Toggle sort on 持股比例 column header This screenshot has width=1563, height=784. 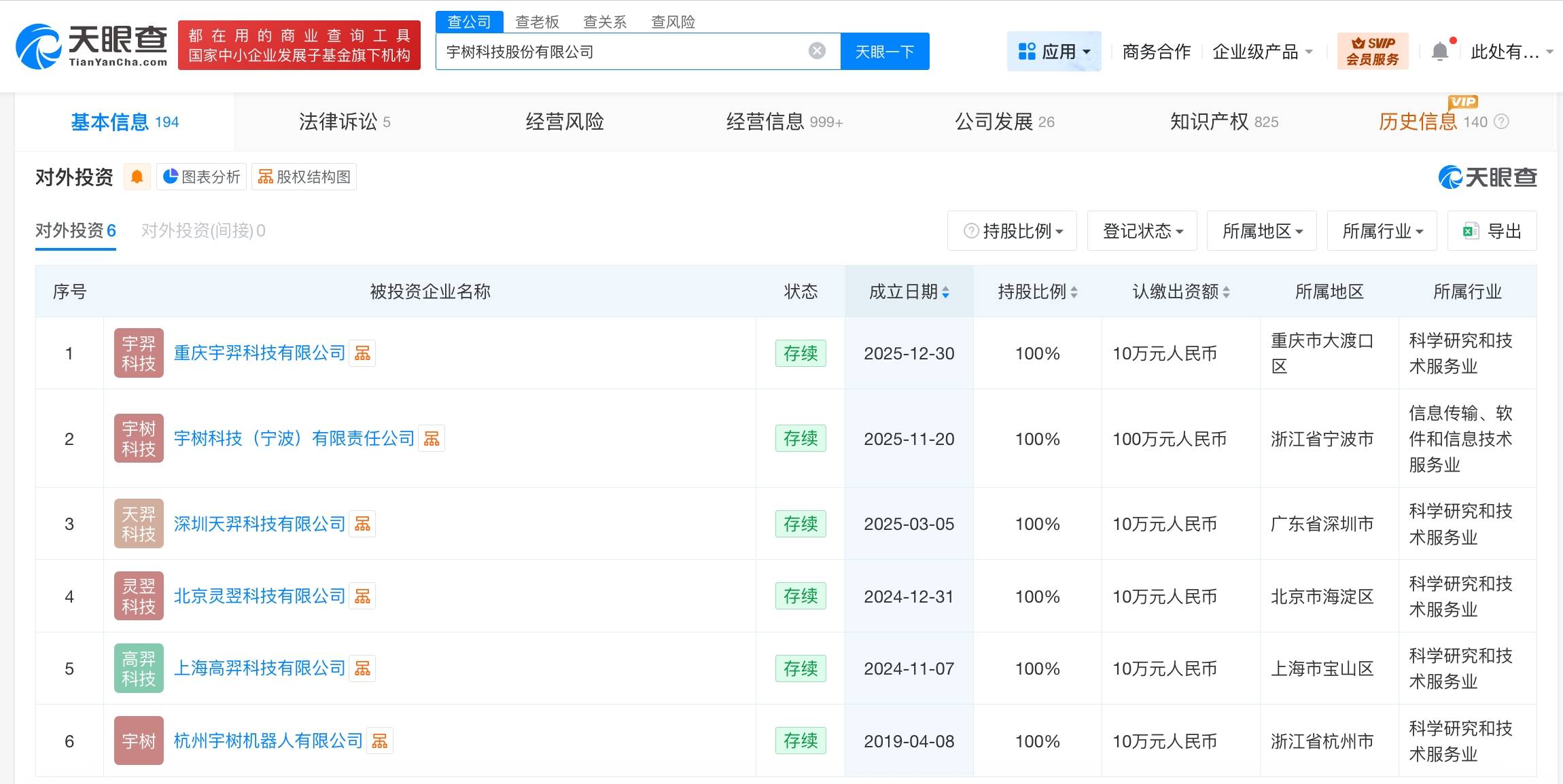[x=1037, y=292]
